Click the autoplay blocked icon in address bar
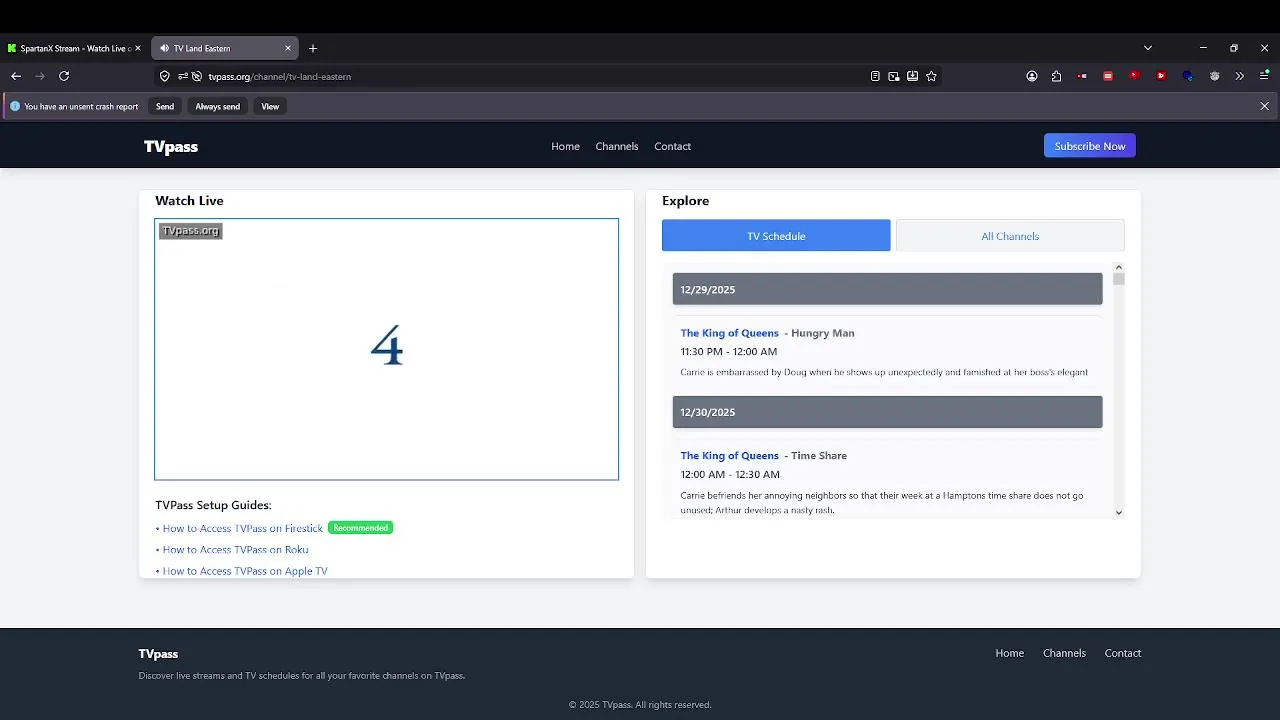 tap(197, 76)
